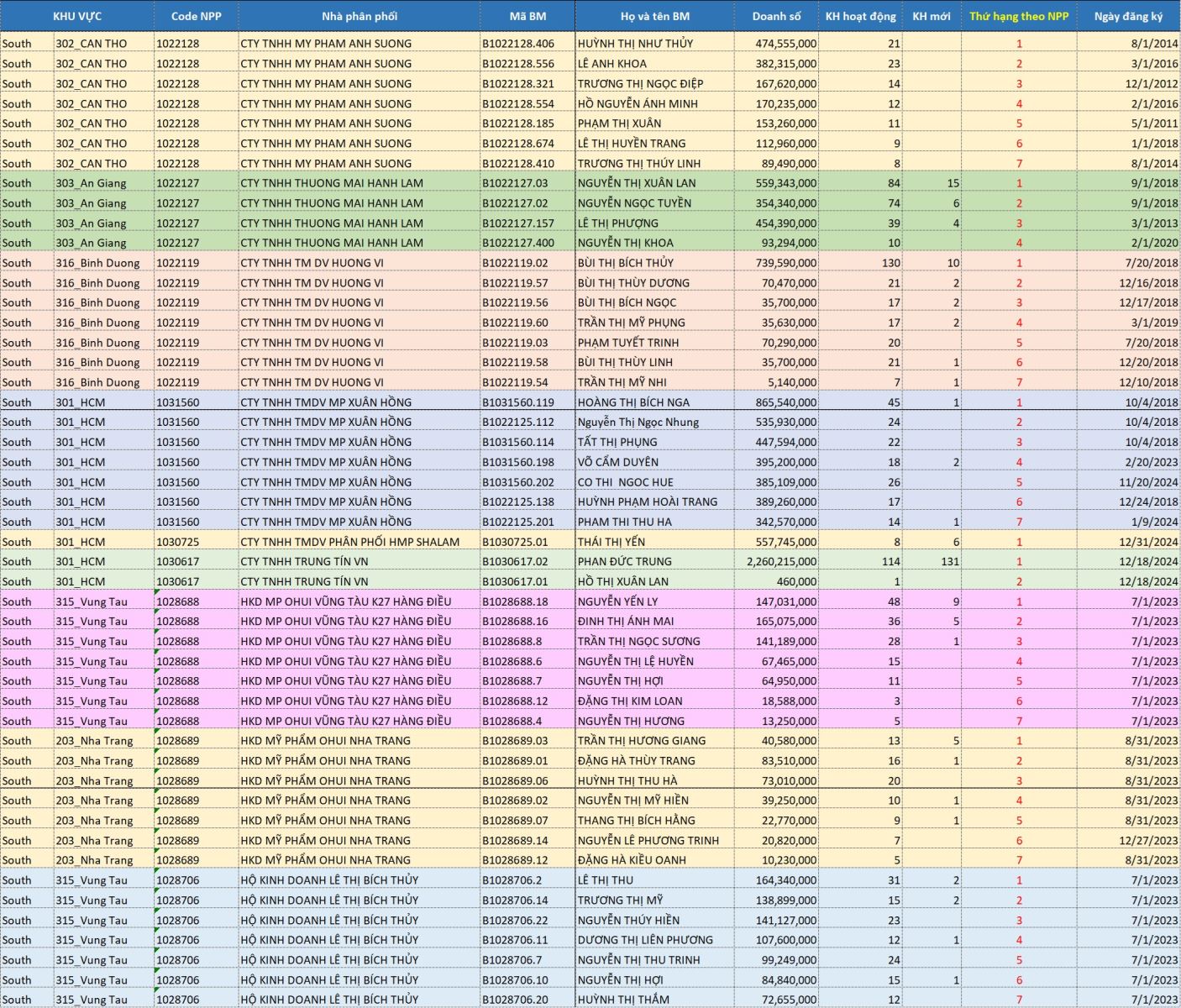Click the Doanh số column header
This screenshot has width=1181, height=1008.
pos(776,16)
